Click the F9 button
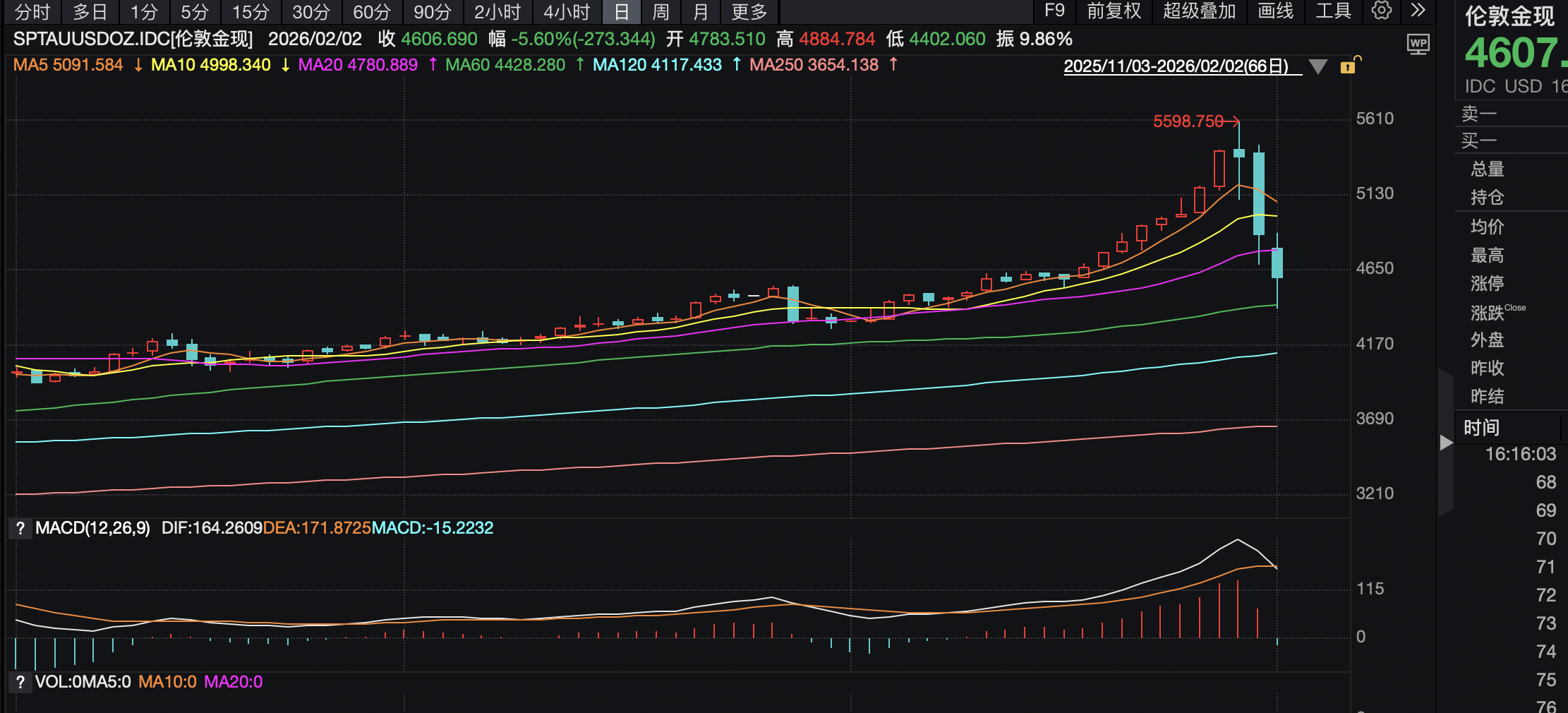The width and height of the screenshot is (1568, 713). 1054,11
